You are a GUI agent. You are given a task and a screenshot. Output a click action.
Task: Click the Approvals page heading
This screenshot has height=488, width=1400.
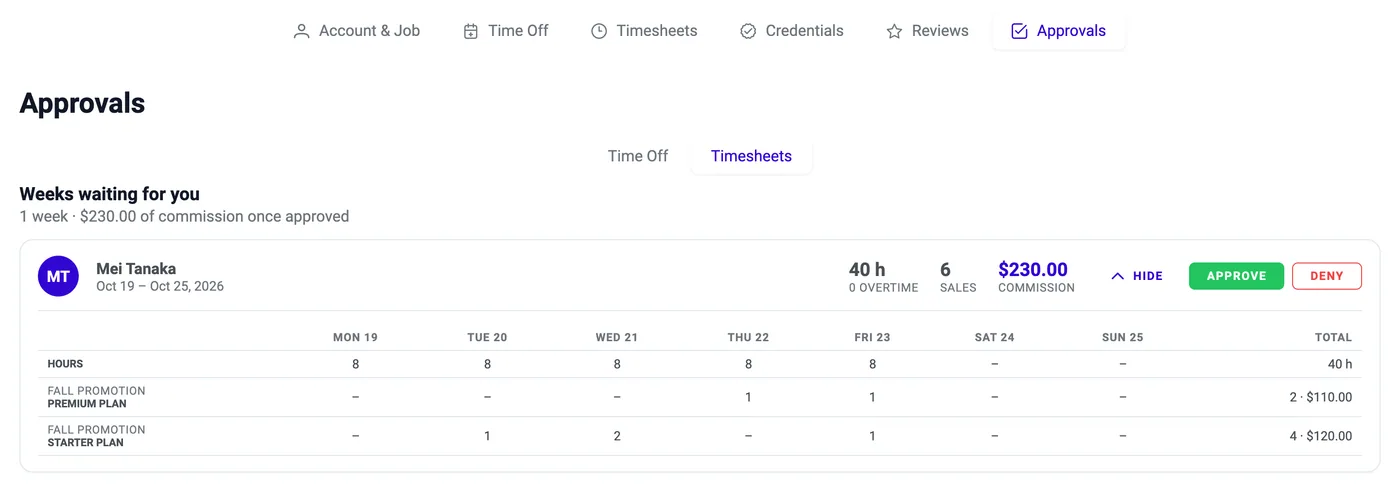[82, 103]
